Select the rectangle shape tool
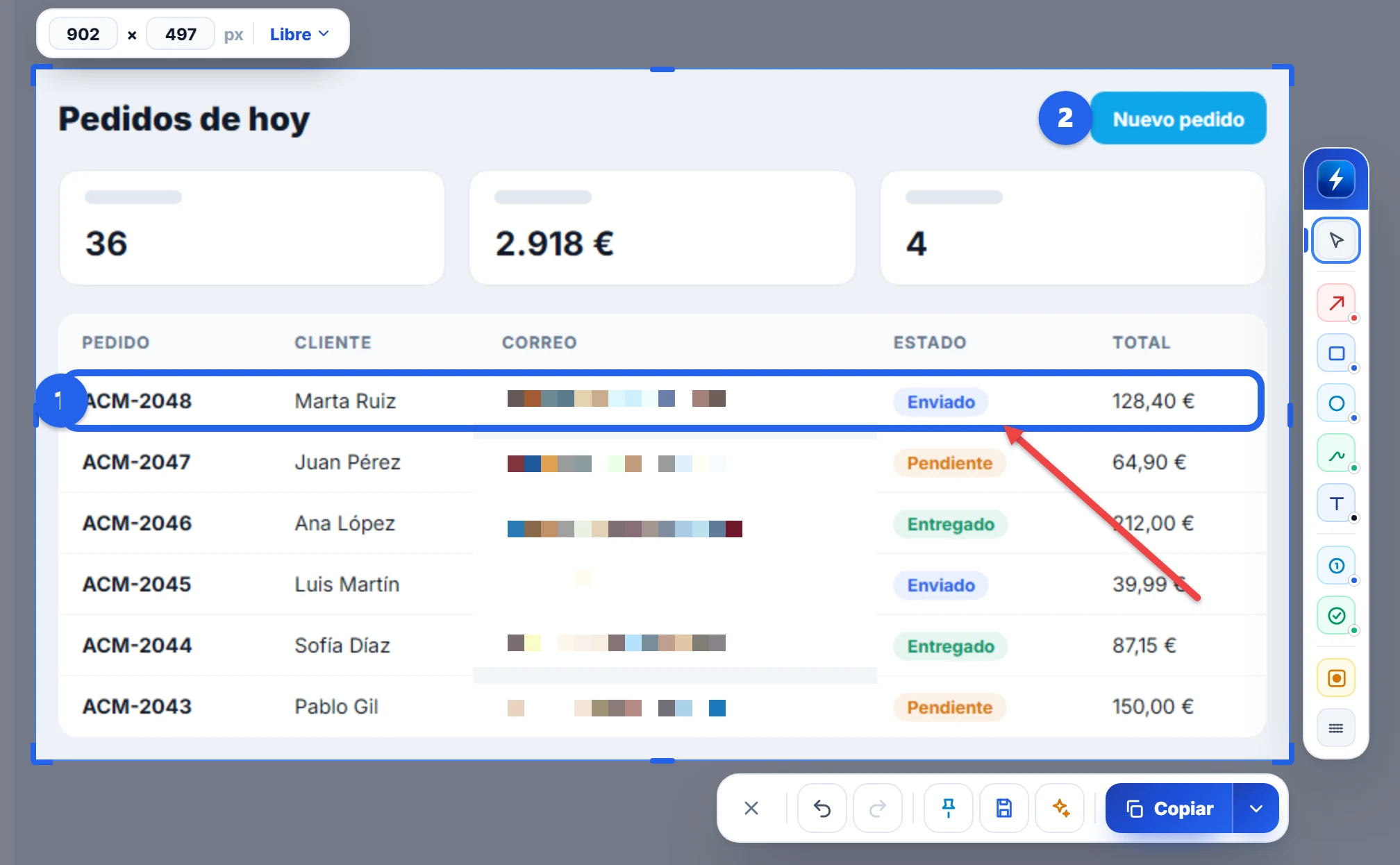Image resolution: width=1400 pixels, height=865 pixels. tap(1335, 353)
